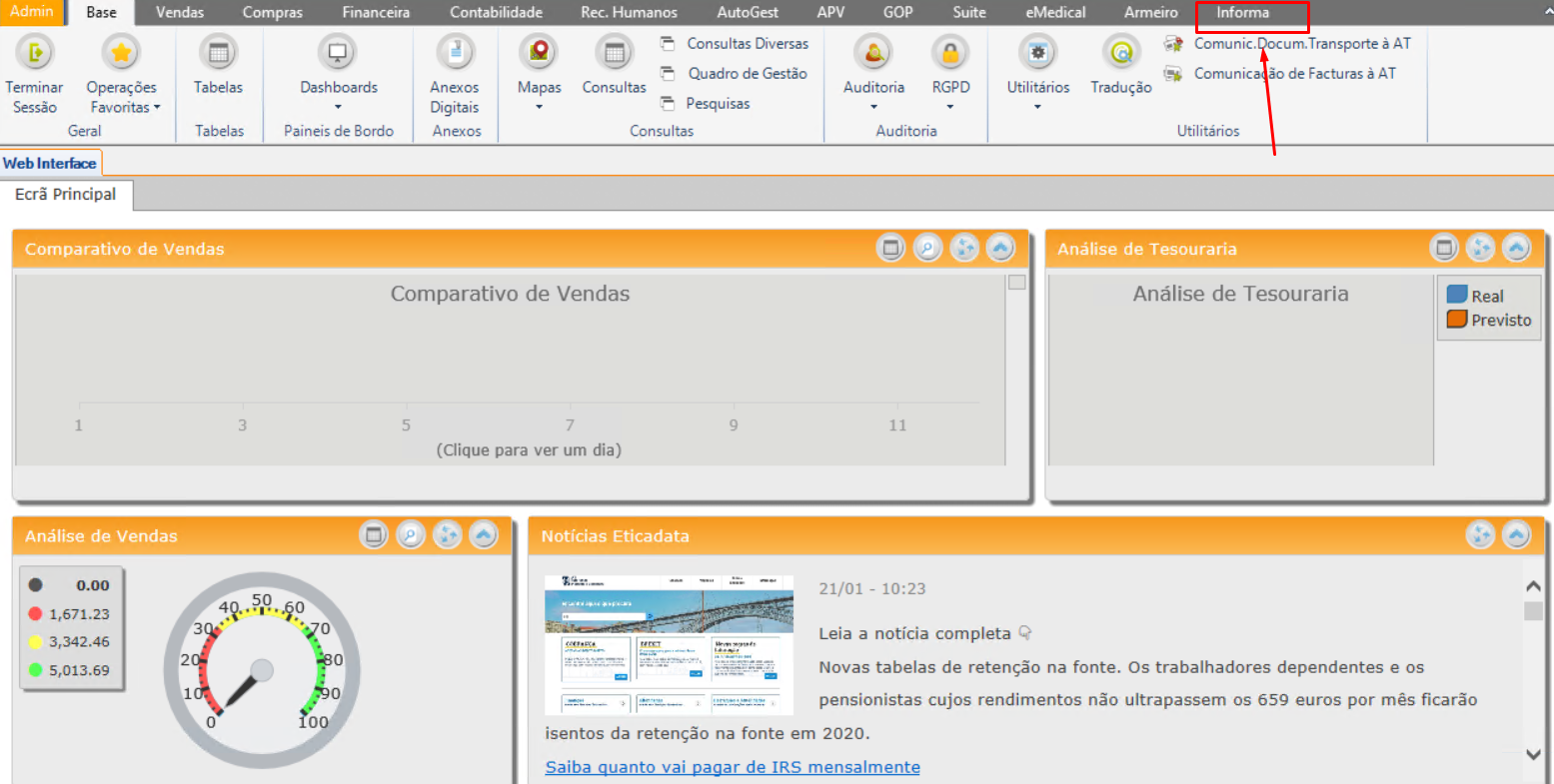The height and width of the screenshot is (784, 1554).
Task: Toggle the checkbox in Comparativo de Vendas chart
Action: click(1016, 283)
